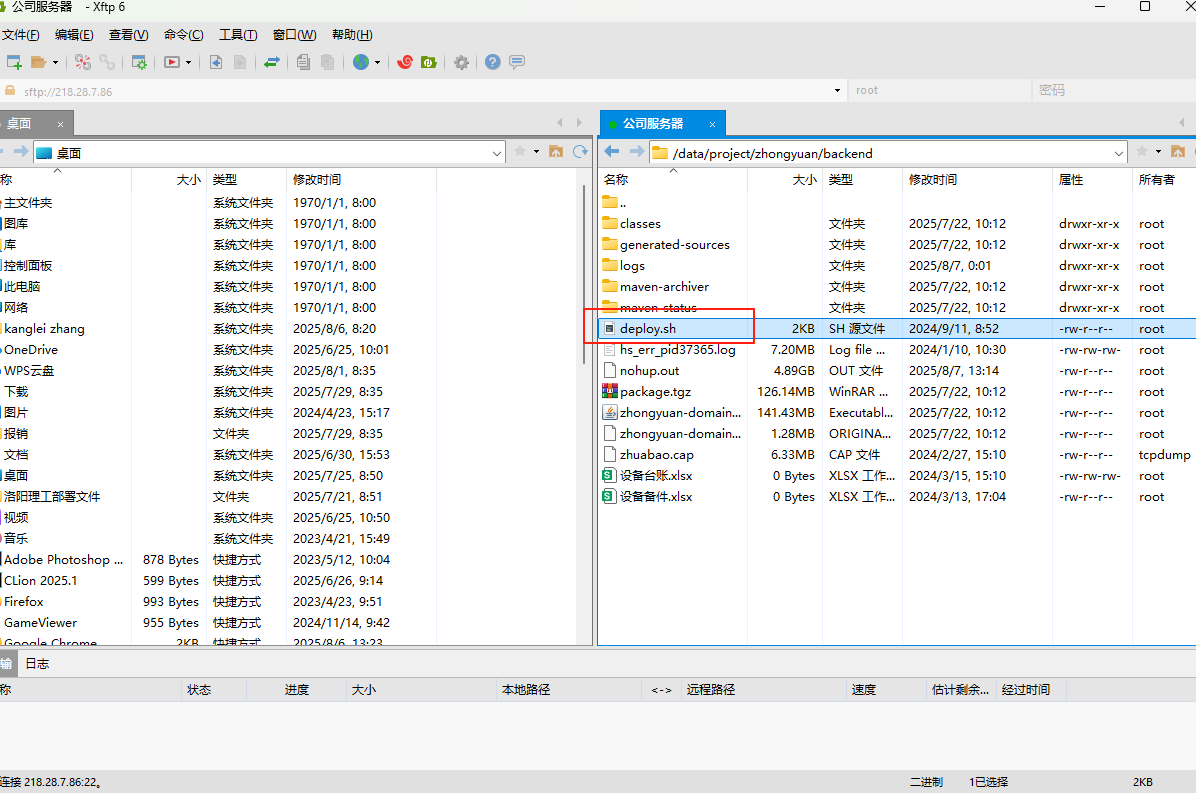Click the Copy icon in toolbar
1196x793 pixels.
click(x=304, y=63)
